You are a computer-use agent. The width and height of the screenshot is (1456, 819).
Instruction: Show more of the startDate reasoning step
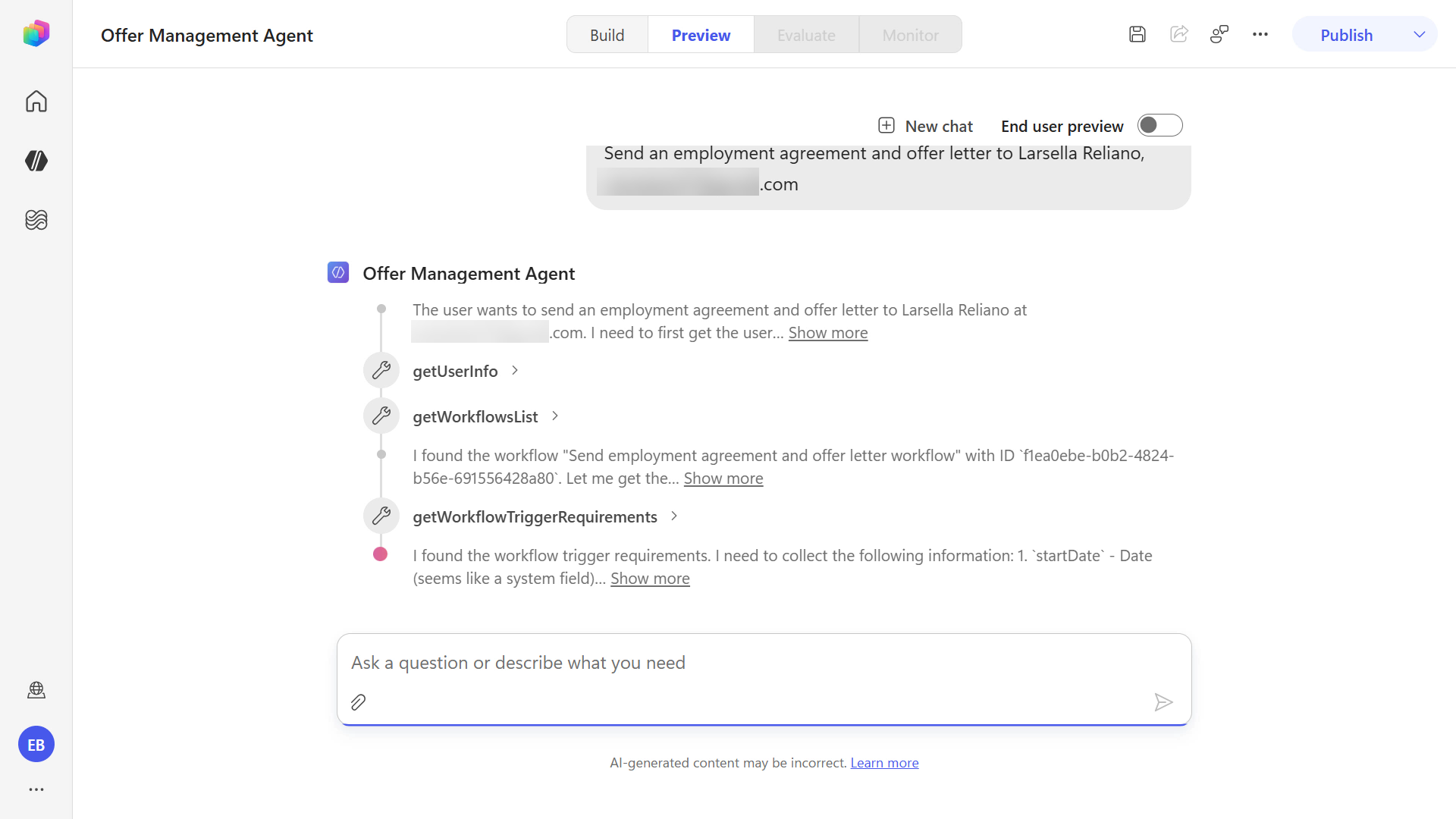pyautogui.click(x=650, y=579)
